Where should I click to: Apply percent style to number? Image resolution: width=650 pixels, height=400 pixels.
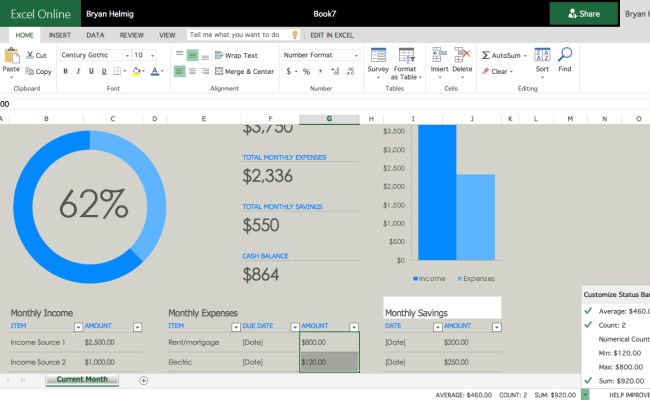pyautogui.click(x=306, y=71)
